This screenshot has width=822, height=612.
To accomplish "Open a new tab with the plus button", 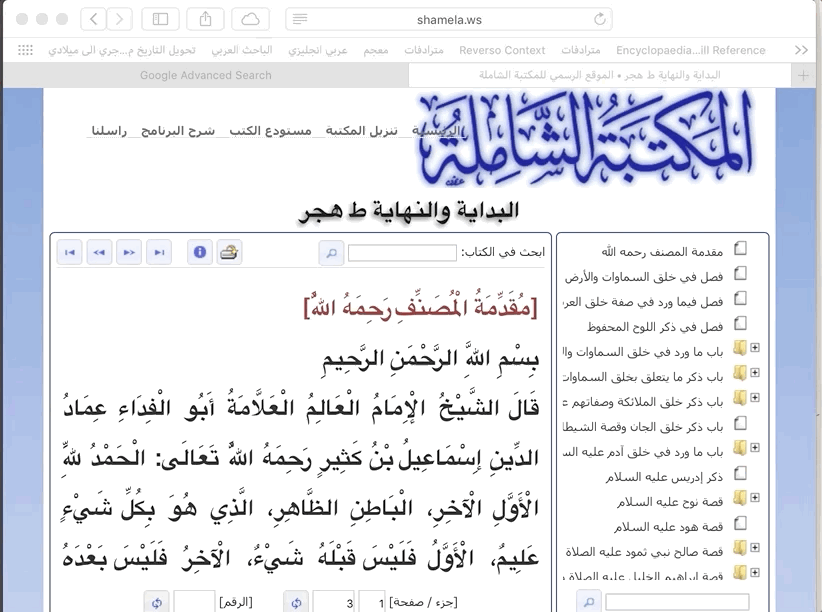I will coord(803,76).
